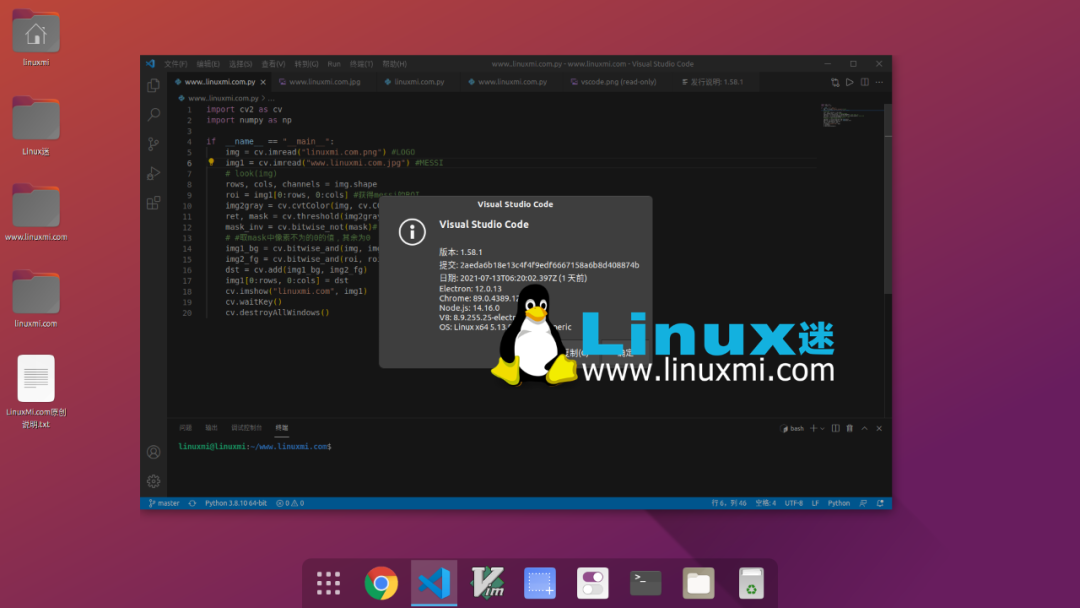Click notifications bell in status bar
1080x608 pixels.
coord(880,503)
